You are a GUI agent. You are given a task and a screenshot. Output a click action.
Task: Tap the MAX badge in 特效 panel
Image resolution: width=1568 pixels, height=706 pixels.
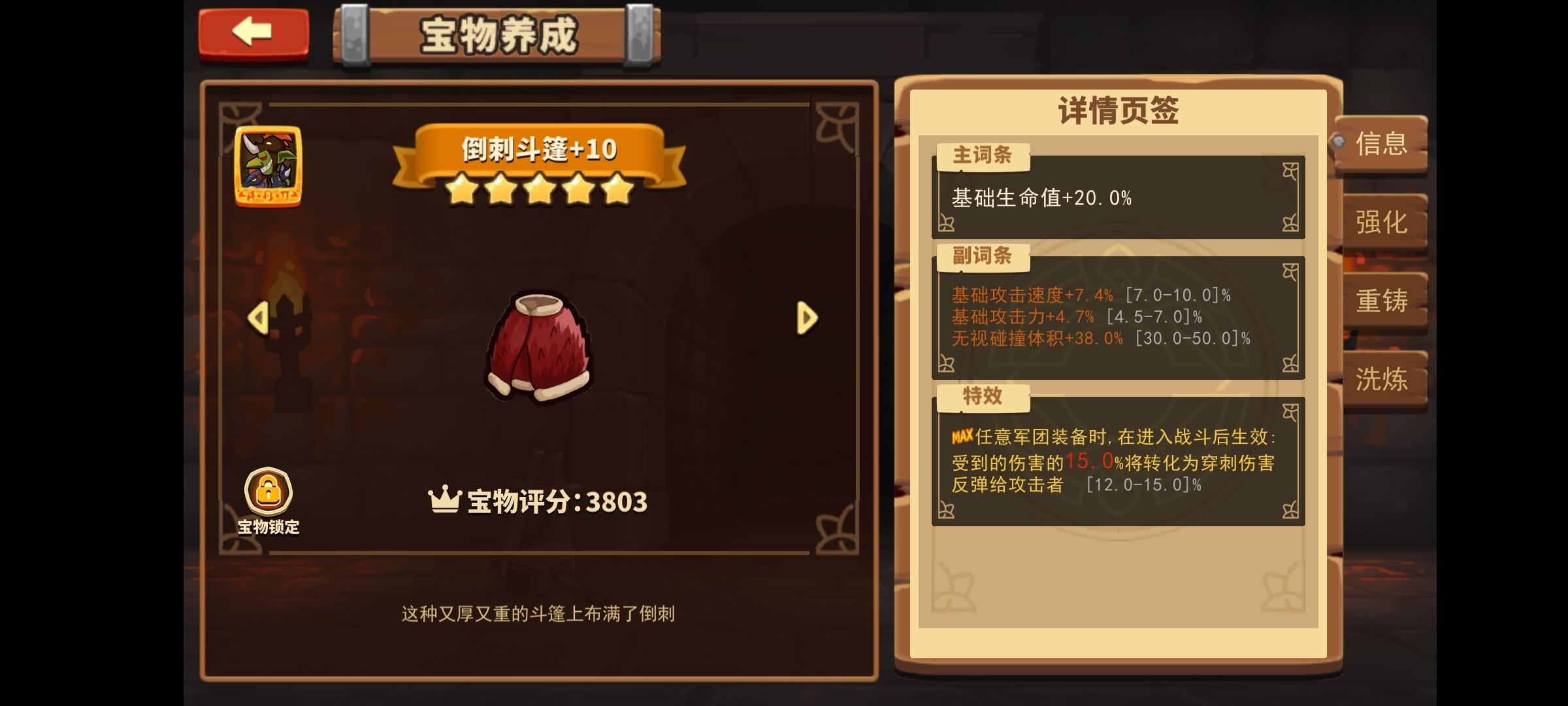[962, 436]
